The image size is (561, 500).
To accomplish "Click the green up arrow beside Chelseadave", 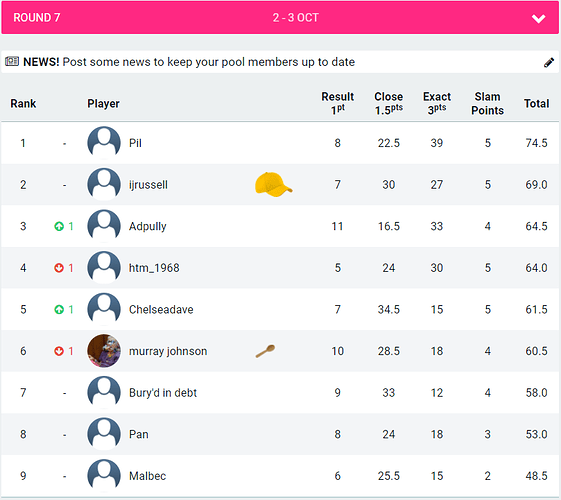I will [x=59, y=309].
